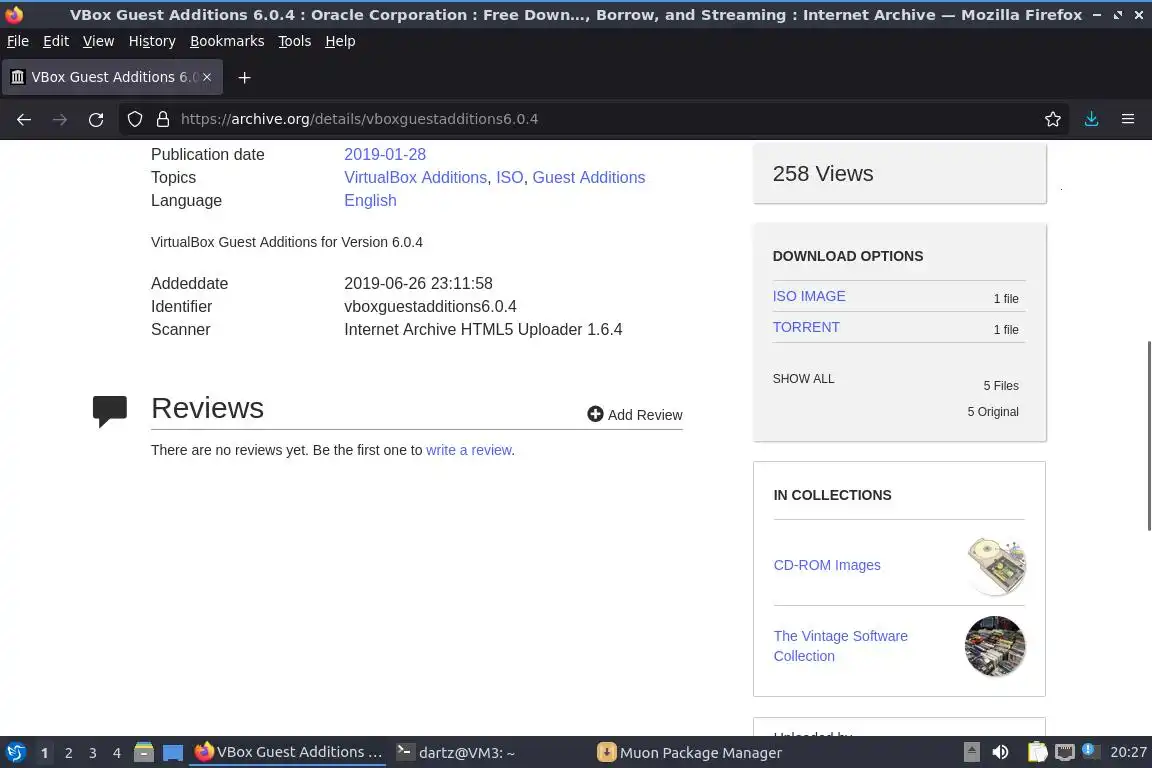
Task: Open file manager from the taskbar
Action: (x=144, y=753)
